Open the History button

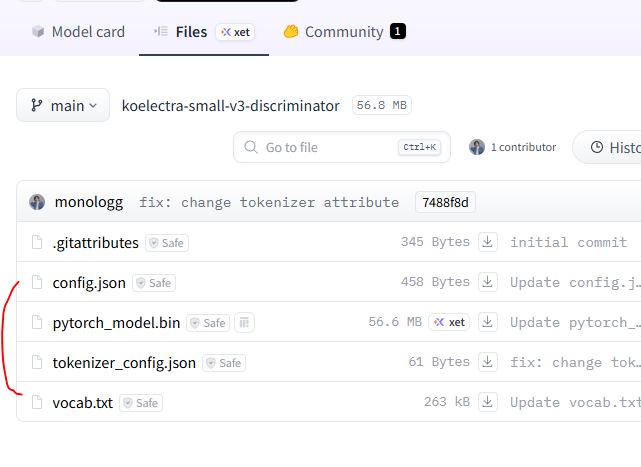click(609, 147)
